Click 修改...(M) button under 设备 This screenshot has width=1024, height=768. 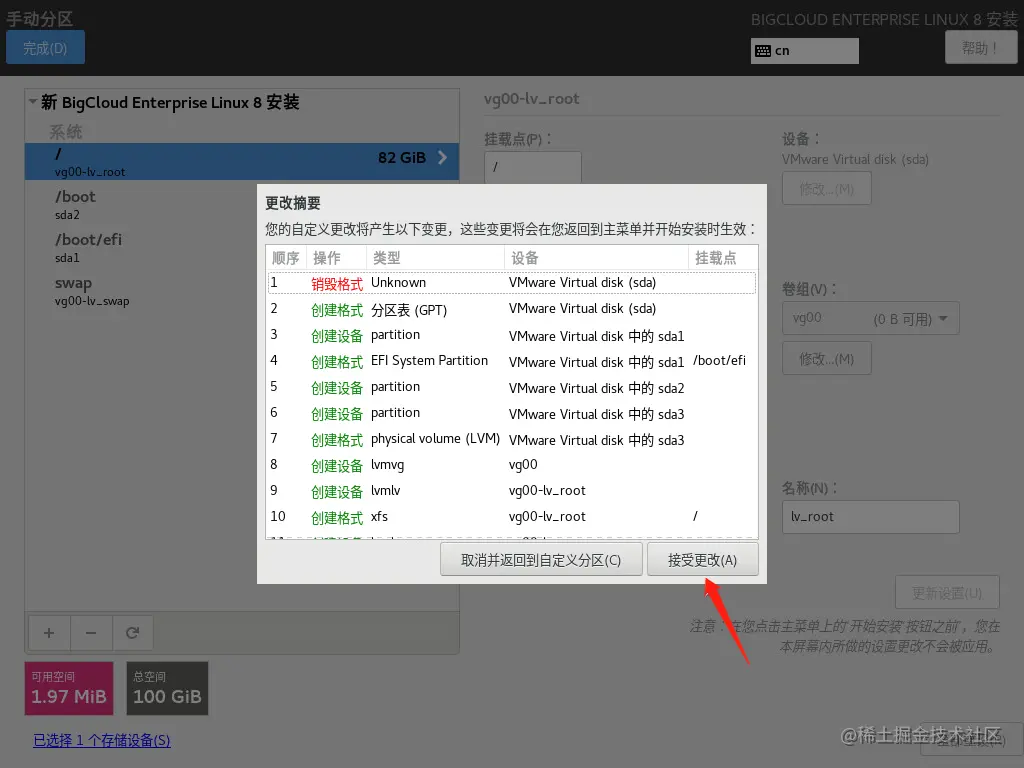pyautogui.click(x=826, y=189)
